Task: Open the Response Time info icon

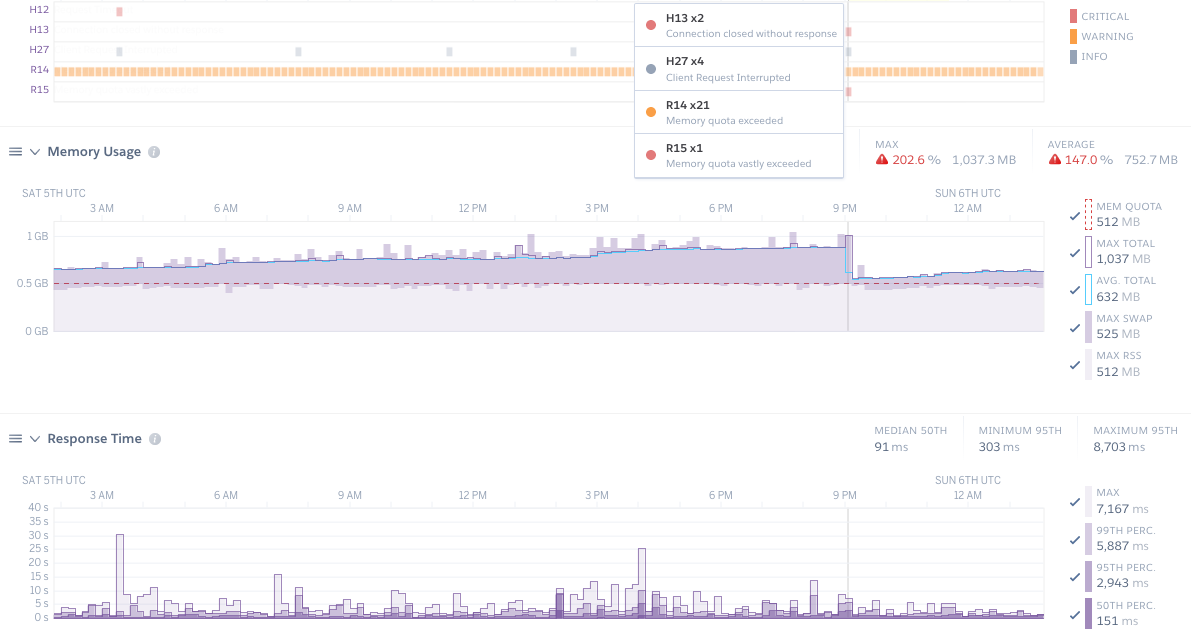Action: pos(155,439)
